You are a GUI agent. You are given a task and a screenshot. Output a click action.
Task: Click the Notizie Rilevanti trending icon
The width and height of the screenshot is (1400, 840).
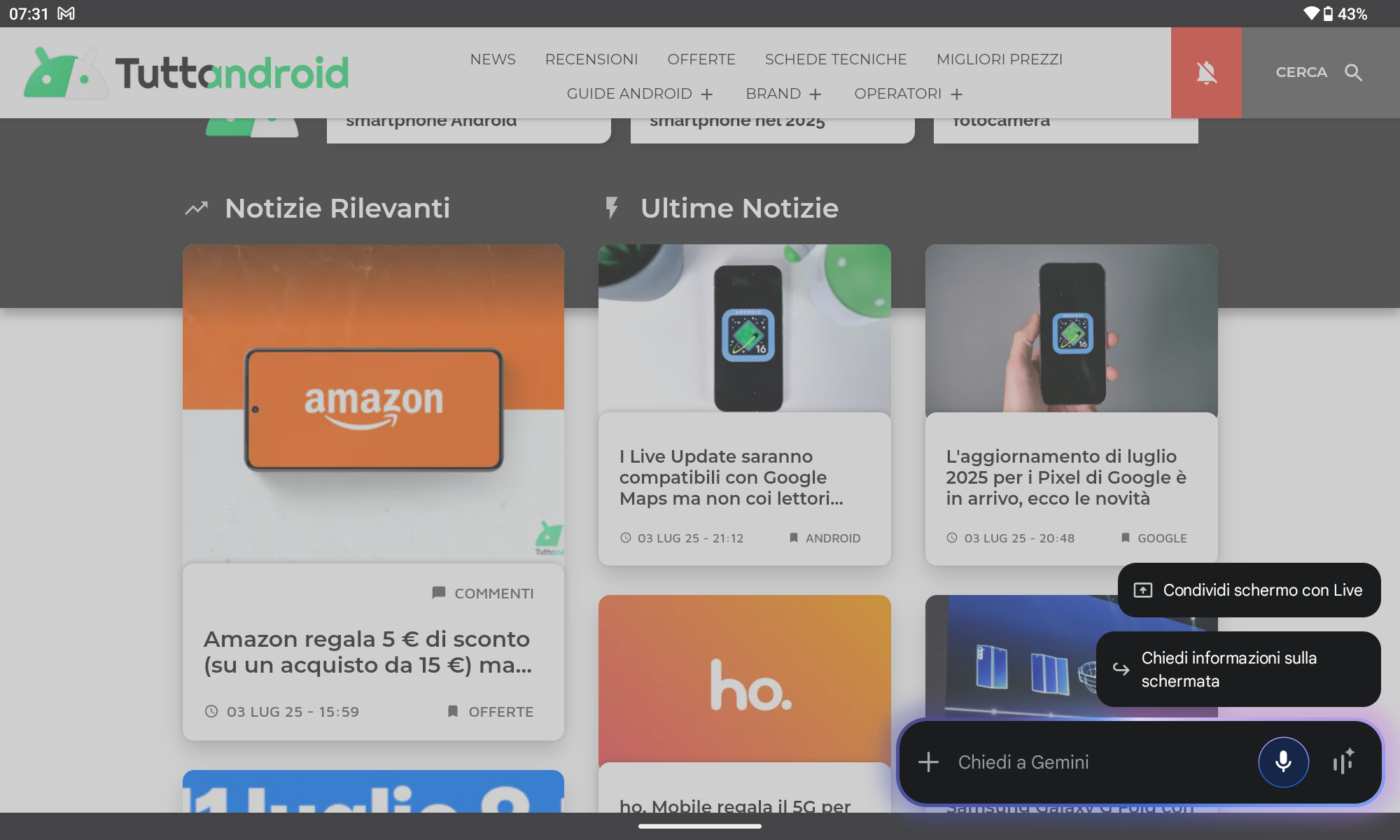[x=197, y=208]
